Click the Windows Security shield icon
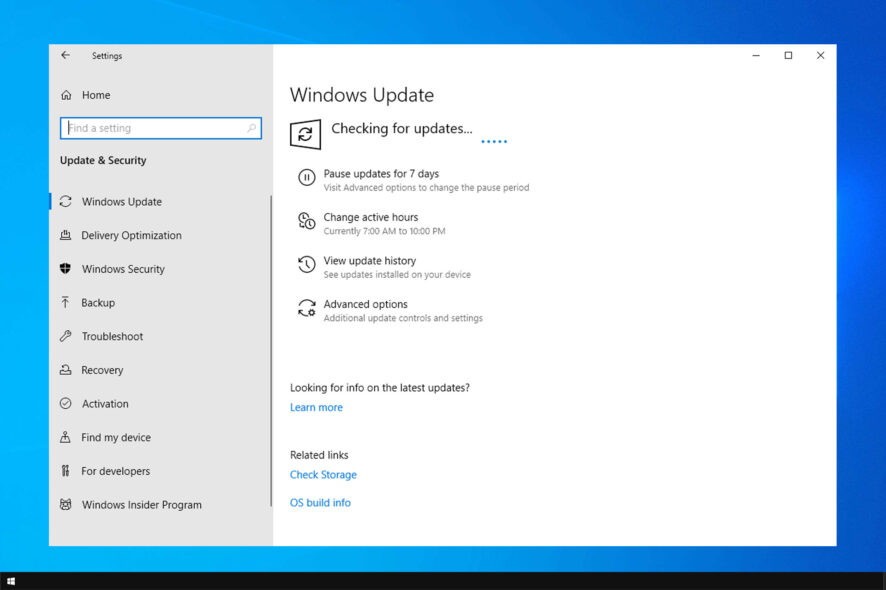The height and width of the screenshot is (590, 886). click(66, 268)
